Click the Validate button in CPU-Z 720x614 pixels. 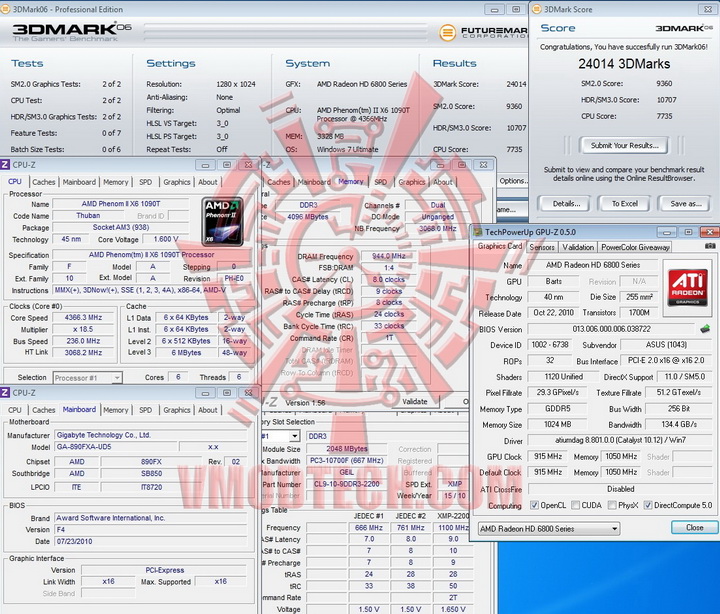point(415,402)
